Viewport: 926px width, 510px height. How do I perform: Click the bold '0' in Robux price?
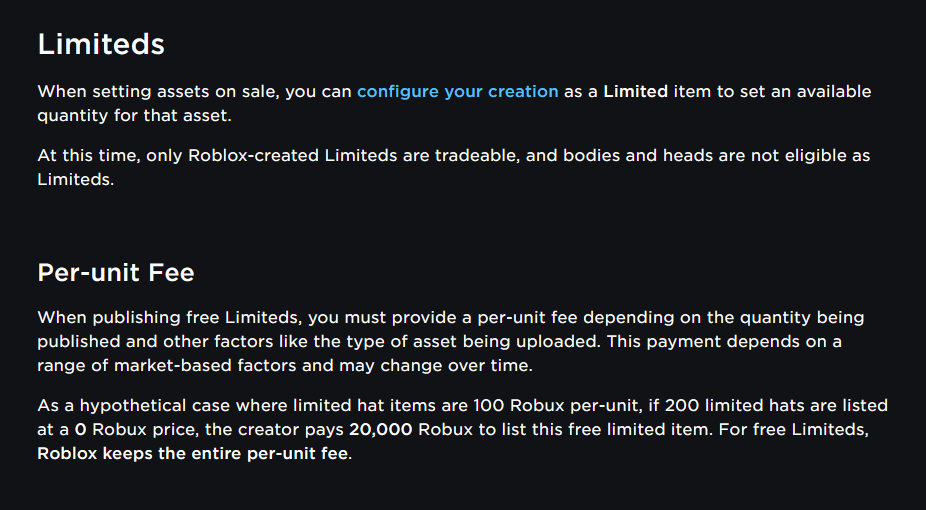click(x=77, y=429)
